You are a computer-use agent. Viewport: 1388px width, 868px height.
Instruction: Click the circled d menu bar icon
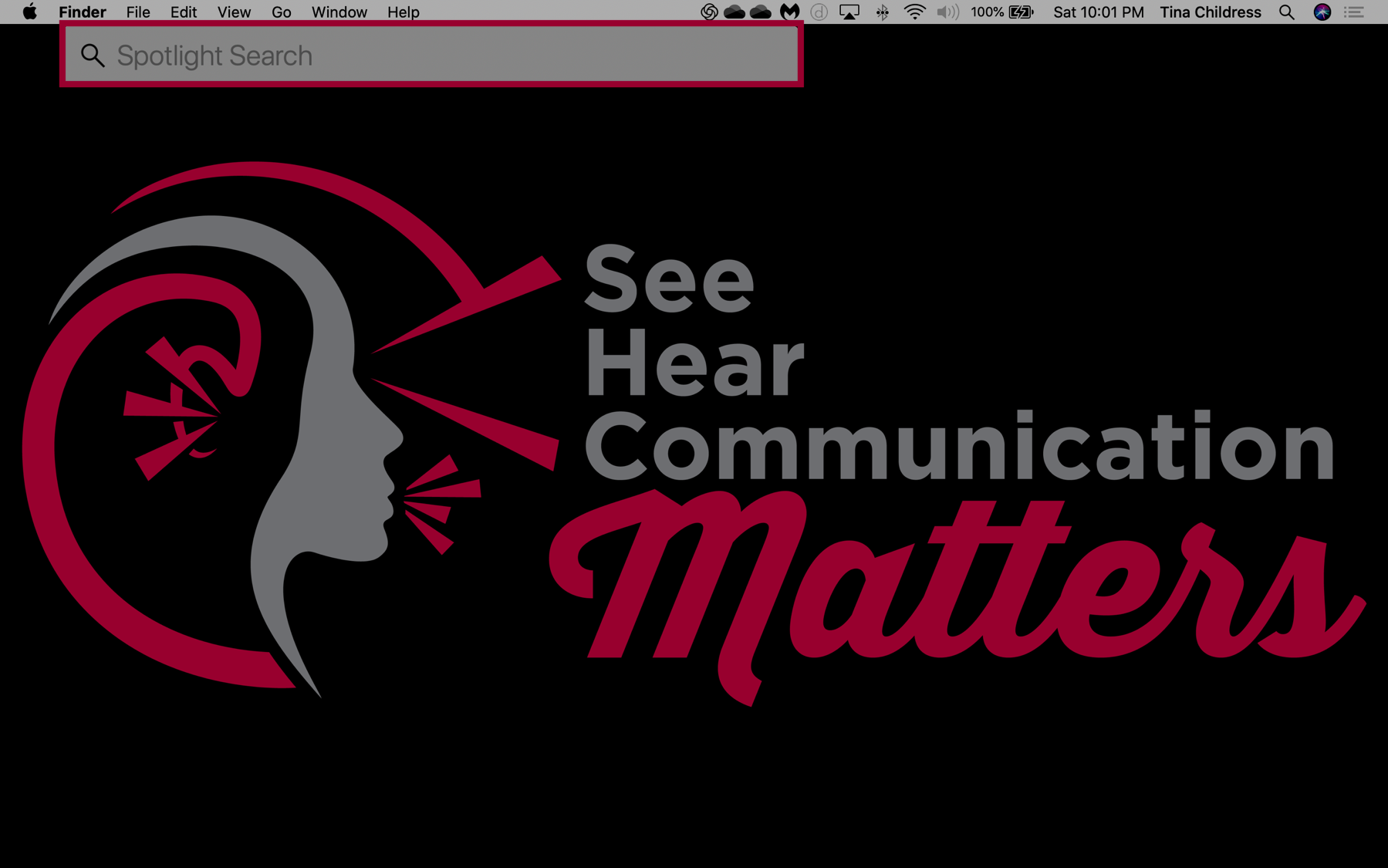point(819,12)
